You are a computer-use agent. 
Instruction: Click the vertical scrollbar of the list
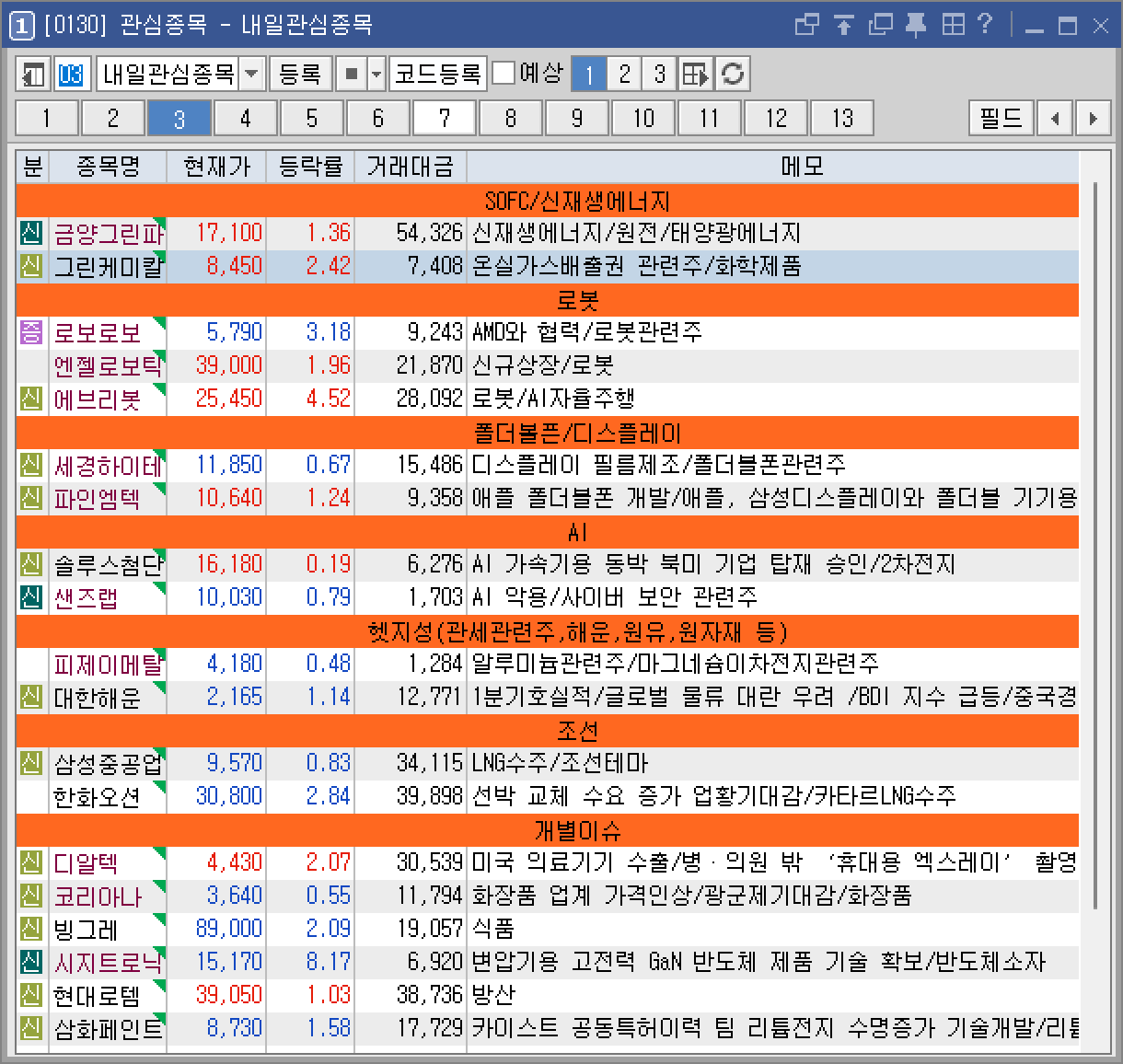pyautogui.click(x=1095, y=545)
